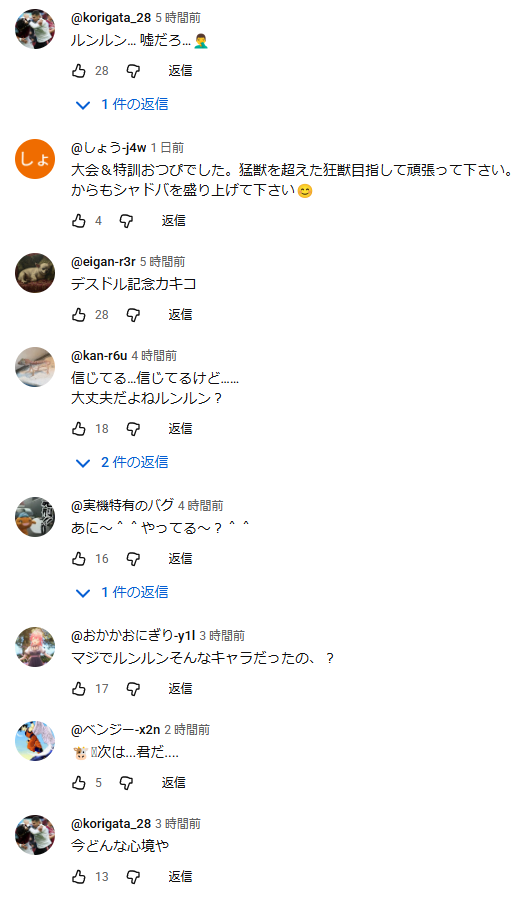Click eigan-r3r's profile picture
The height and width of the screenshot is (899, 516).
pyautogui.click(x=35, y=273)
